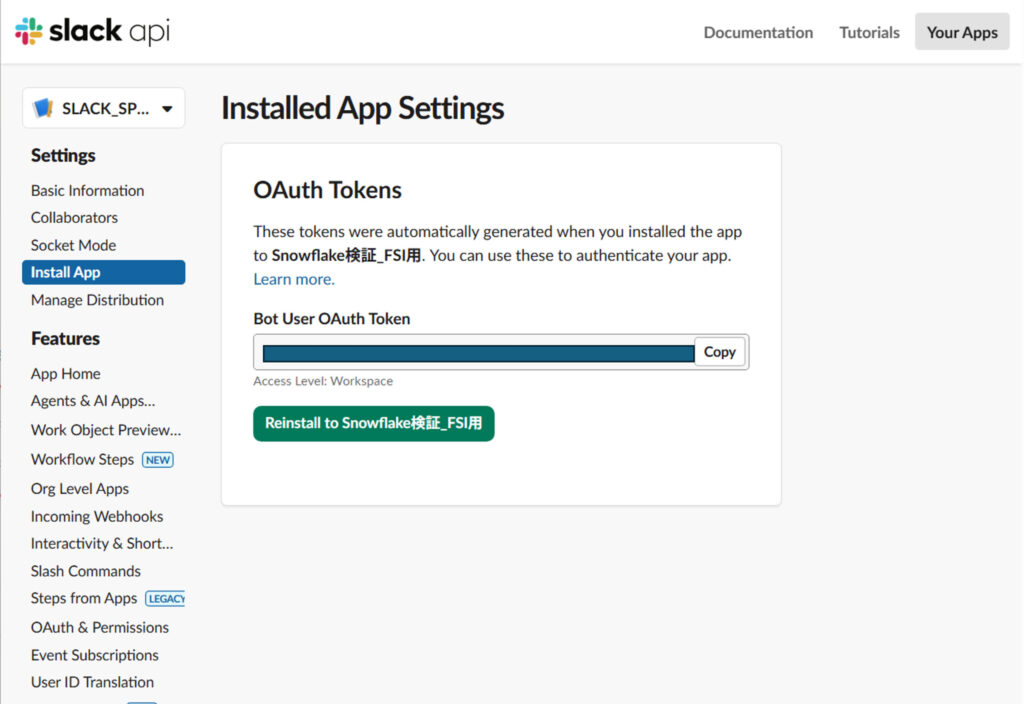Open the Tutorials page

pos(869,32)
